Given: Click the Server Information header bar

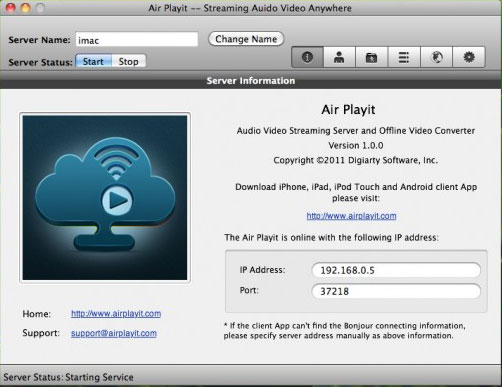Looking at the screenshot, I should point(251,81).
